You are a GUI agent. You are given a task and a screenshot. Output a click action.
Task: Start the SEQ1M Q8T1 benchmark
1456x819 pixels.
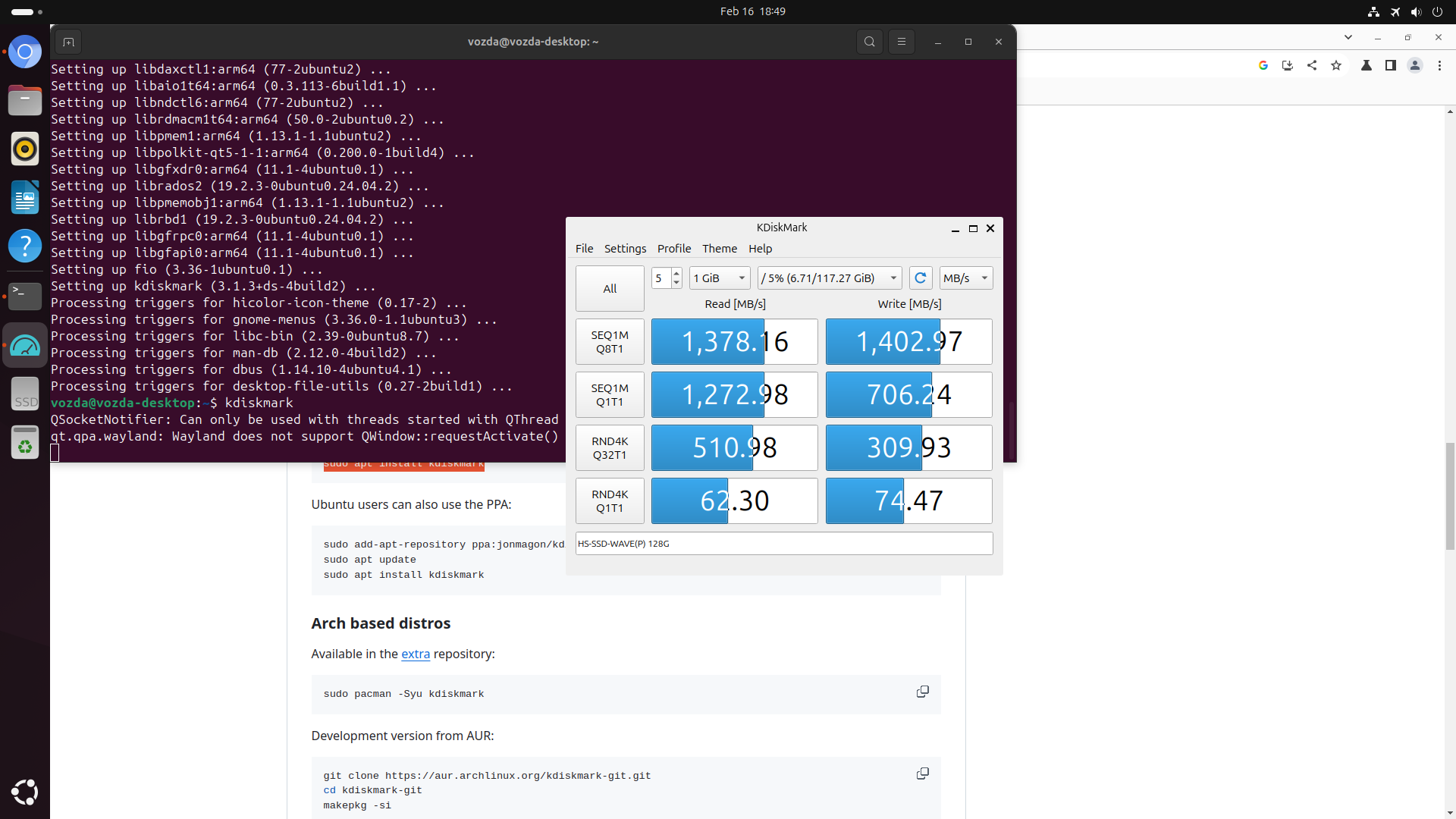coord(610,342)
